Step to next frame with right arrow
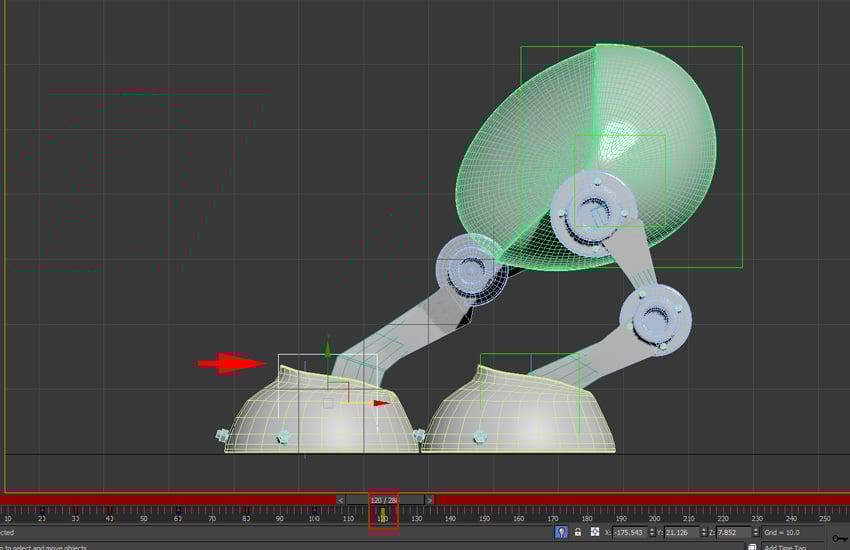The height and width of the screenshot is (550, 850). (429, 500)
